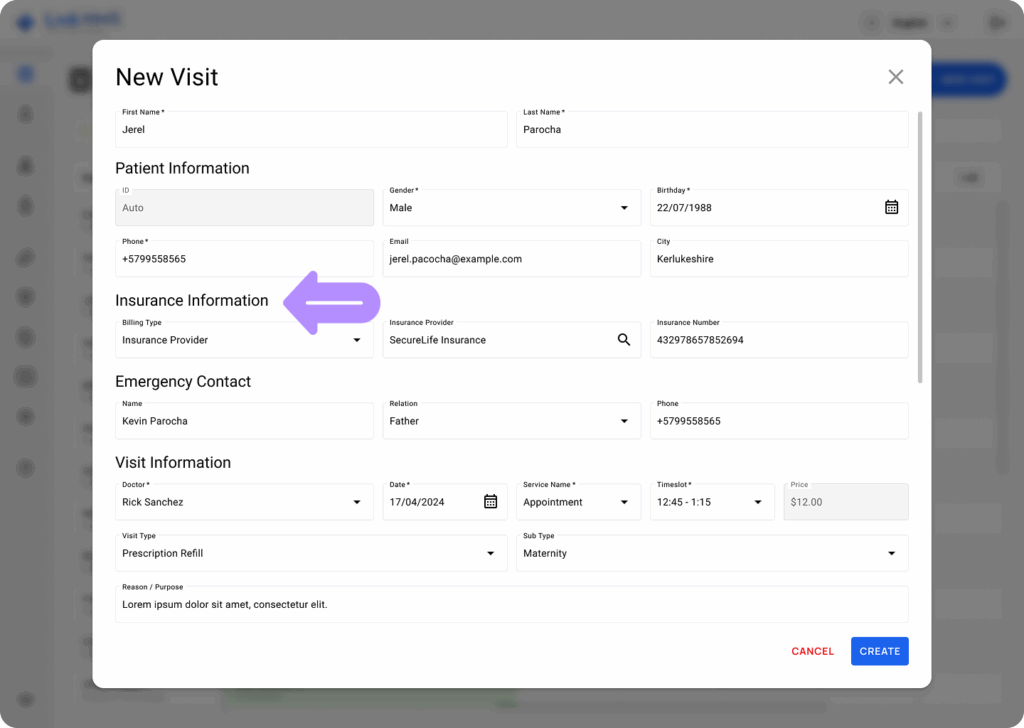The height and width of the screenshot is (728, 1024).
Task: Open the visit Date calendar picker
Action: tap(490, 501)
